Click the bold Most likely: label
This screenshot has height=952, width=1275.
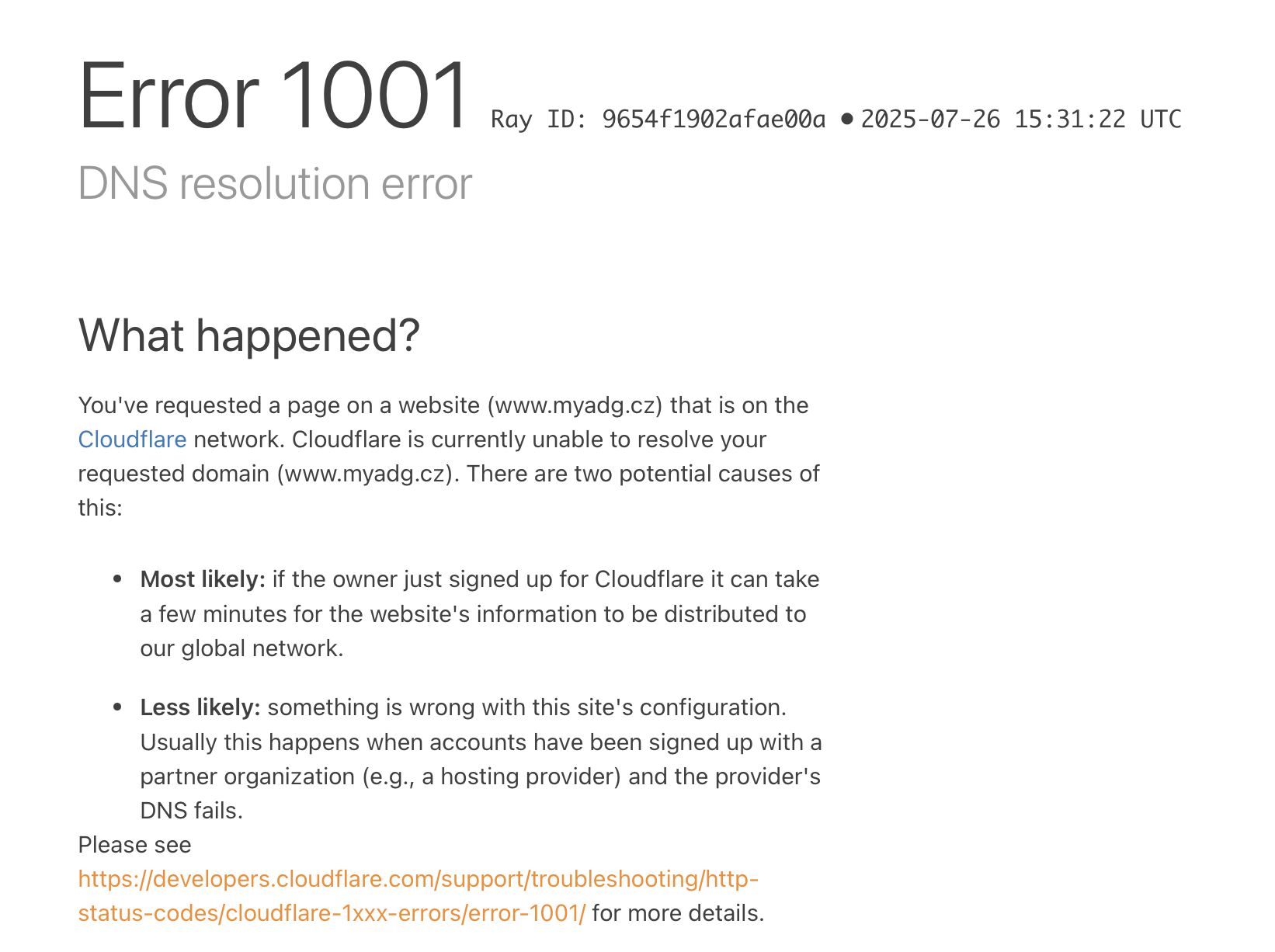(x=203, y=579)
